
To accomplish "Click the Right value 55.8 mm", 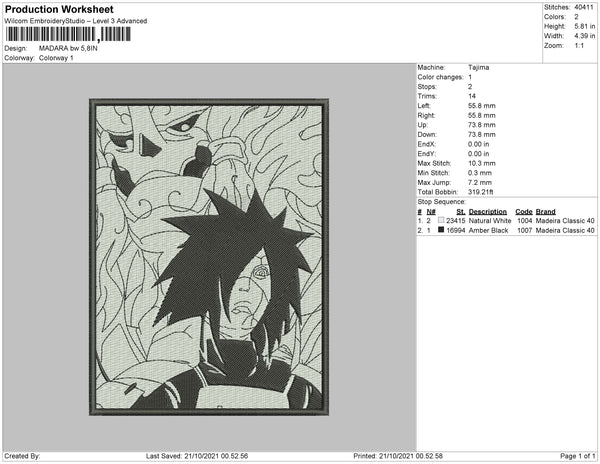I will tap(482, 115).
